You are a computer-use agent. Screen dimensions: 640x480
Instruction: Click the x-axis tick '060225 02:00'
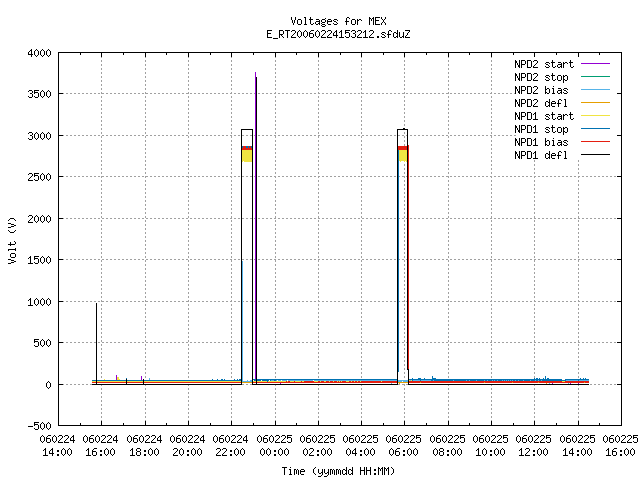318,446
